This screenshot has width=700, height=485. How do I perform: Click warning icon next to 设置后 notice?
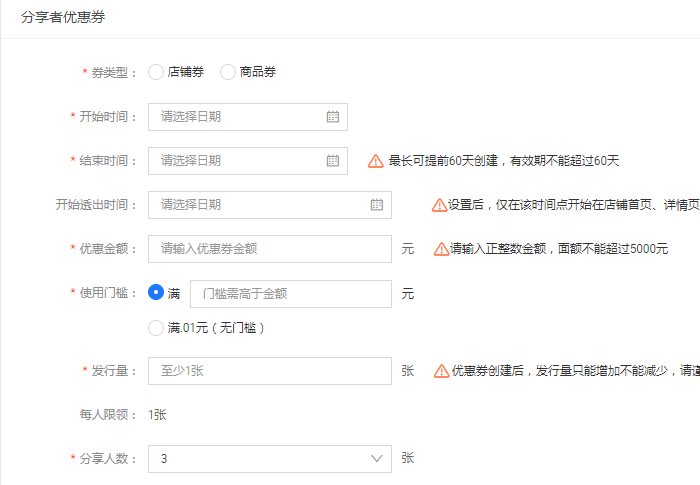[x=439, y=205]
